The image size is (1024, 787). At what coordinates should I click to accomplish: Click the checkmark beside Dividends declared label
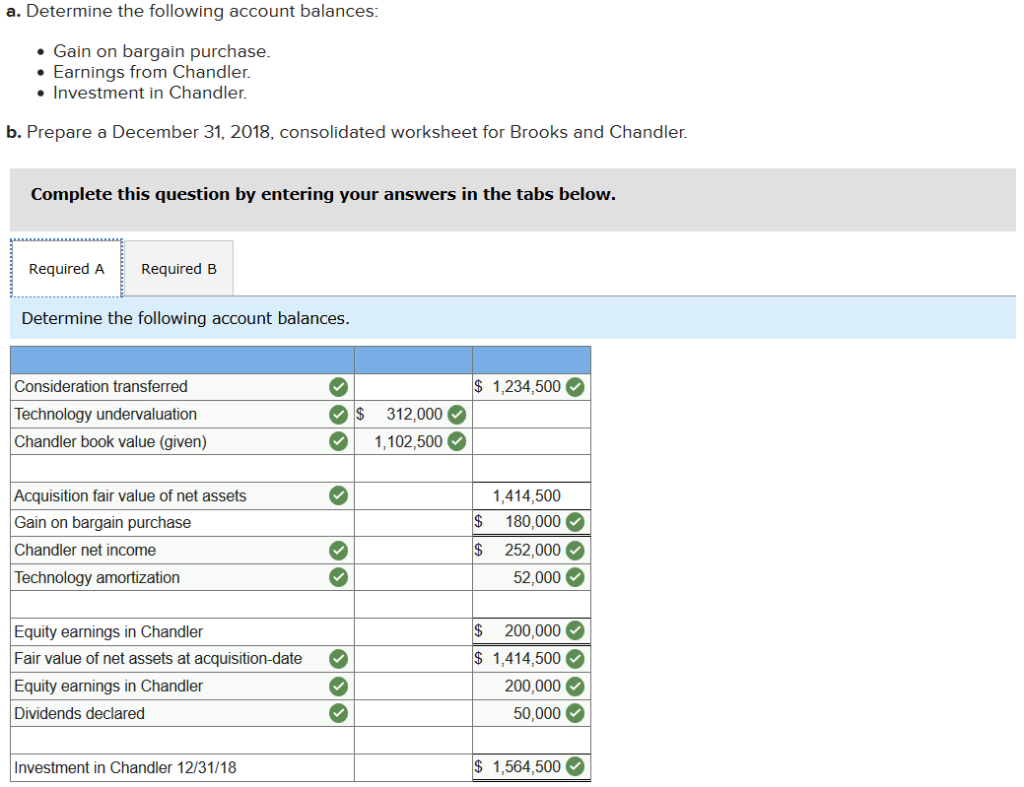(338, 713)
